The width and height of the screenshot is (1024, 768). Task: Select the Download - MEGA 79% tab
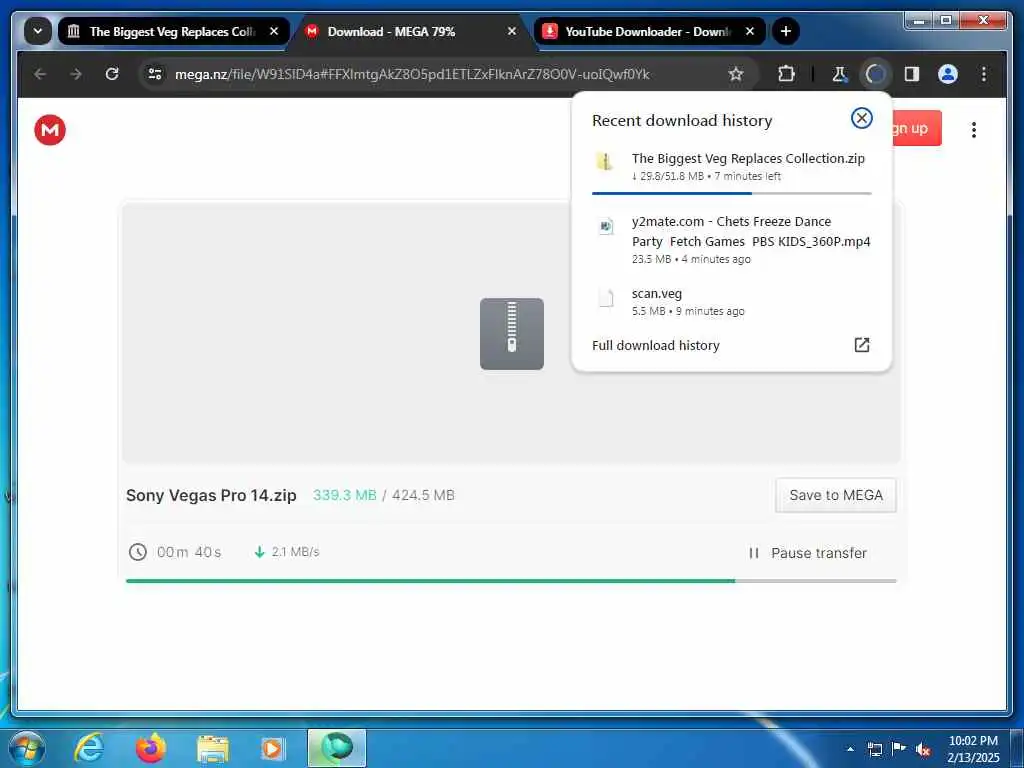point(409,31)
